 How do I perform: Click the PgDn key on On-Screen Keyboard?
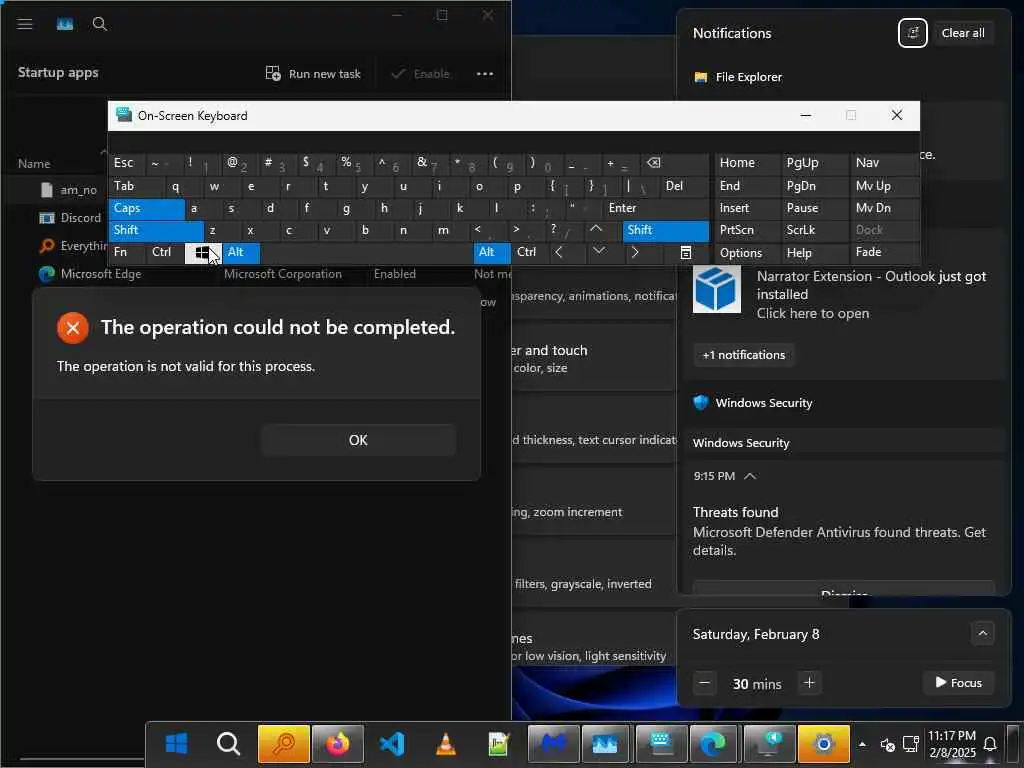coord(814,186)
